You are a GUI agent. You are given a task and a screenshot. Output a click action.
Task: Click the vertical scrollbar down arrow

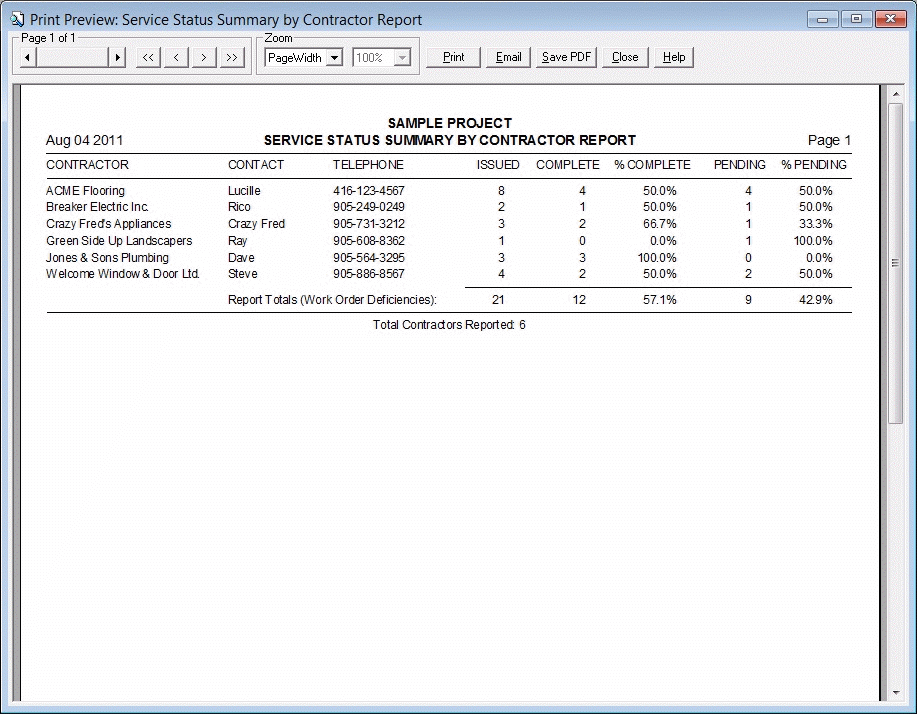tap(895, 693)
